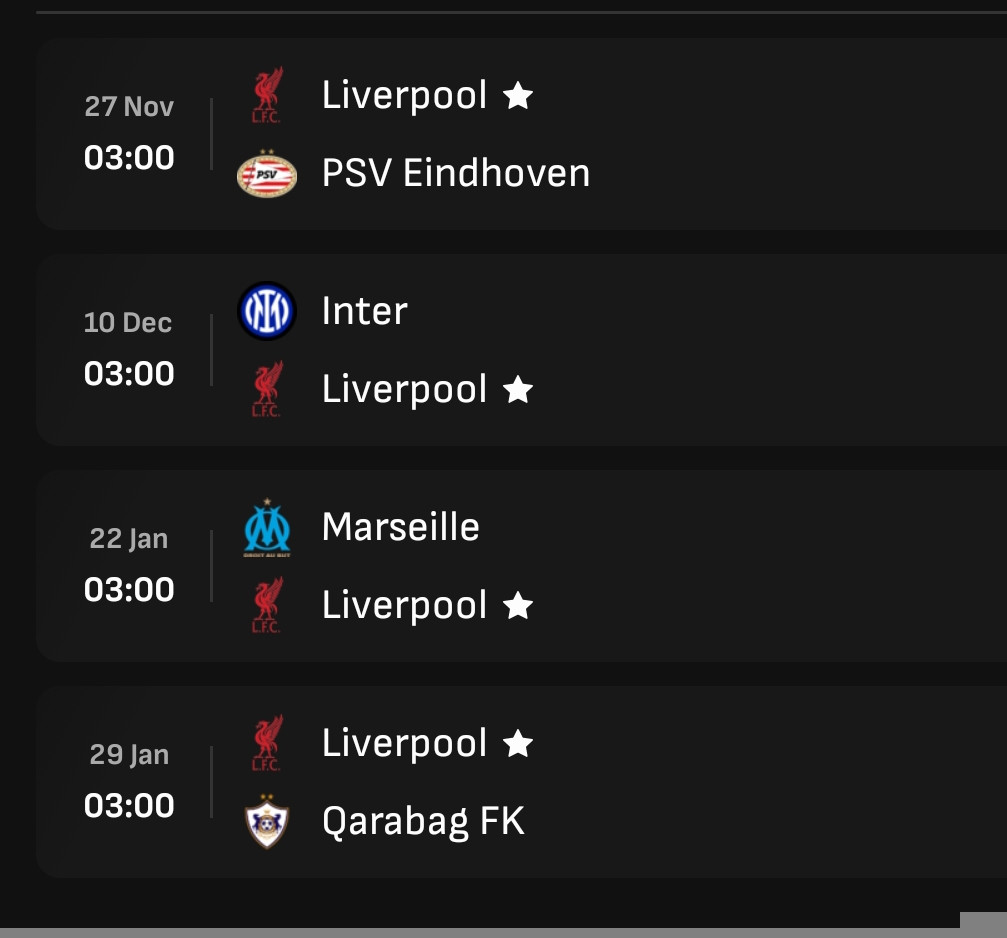Click Liverpool's crest in the 22 Jan fixture
This screenshot has height=938, width=1007.
click(x=267, y=605)
